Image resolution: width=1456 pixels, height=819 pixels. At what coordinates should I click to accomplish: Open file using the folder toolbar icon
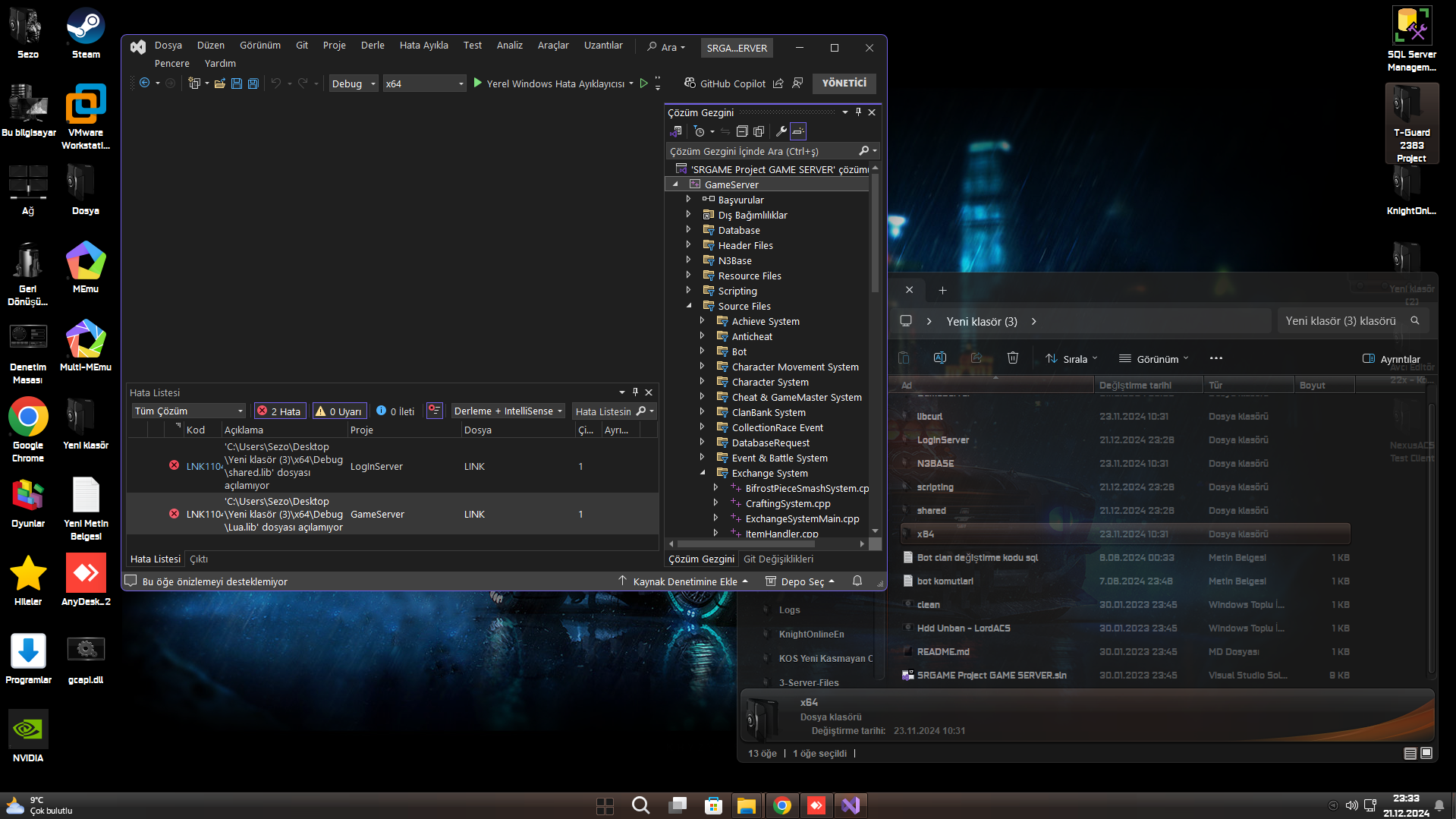click(220, 83)
